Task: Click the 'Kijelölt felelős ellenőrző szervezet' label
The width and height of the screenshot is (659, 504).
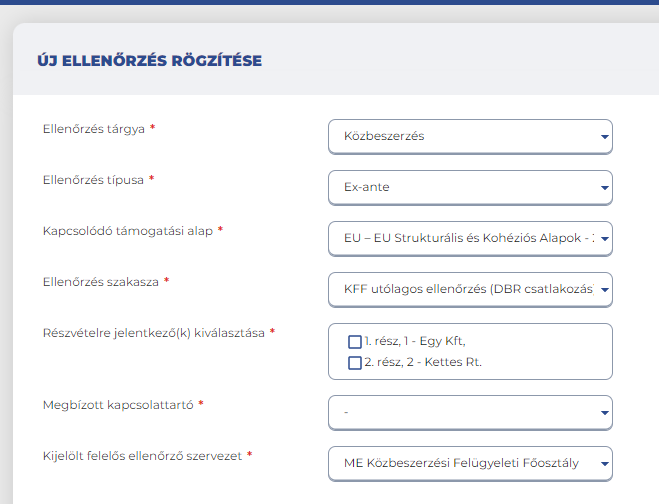Action: coord(142,456)
